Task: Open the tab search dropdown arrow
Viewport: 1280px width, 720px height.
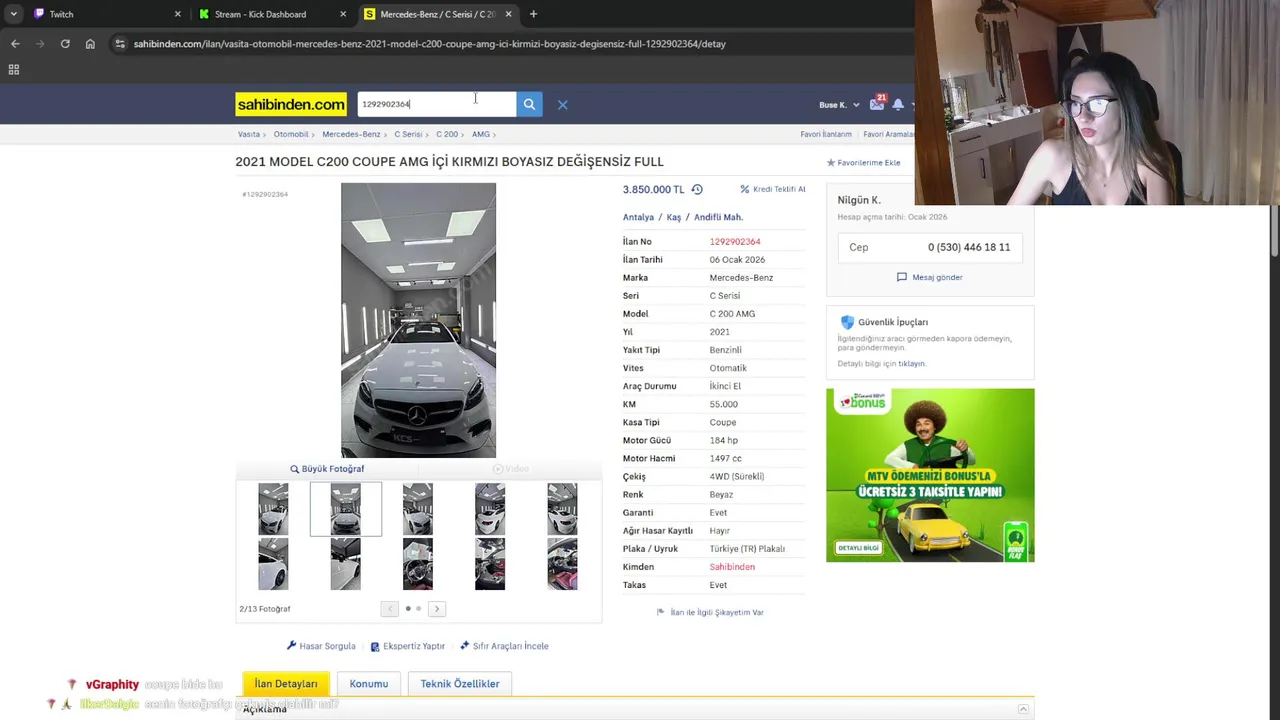Action: [x=13, y=14]
